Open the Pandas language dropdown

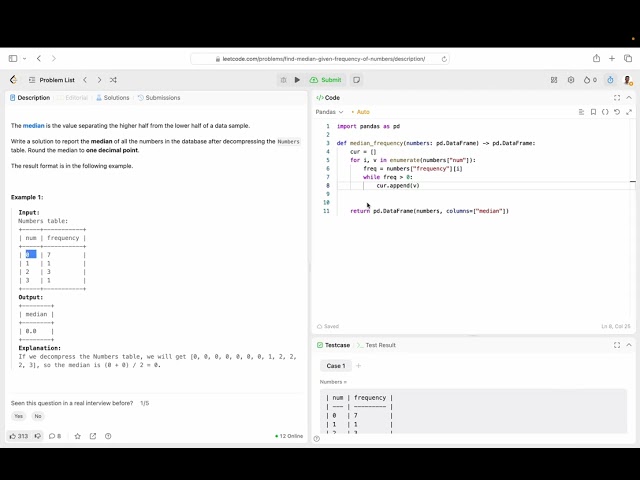click(330, 112)
